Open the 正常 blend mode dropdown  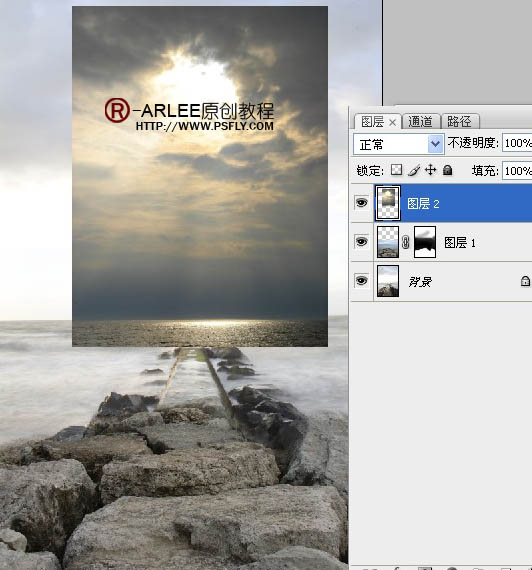(x=399, y=144)
